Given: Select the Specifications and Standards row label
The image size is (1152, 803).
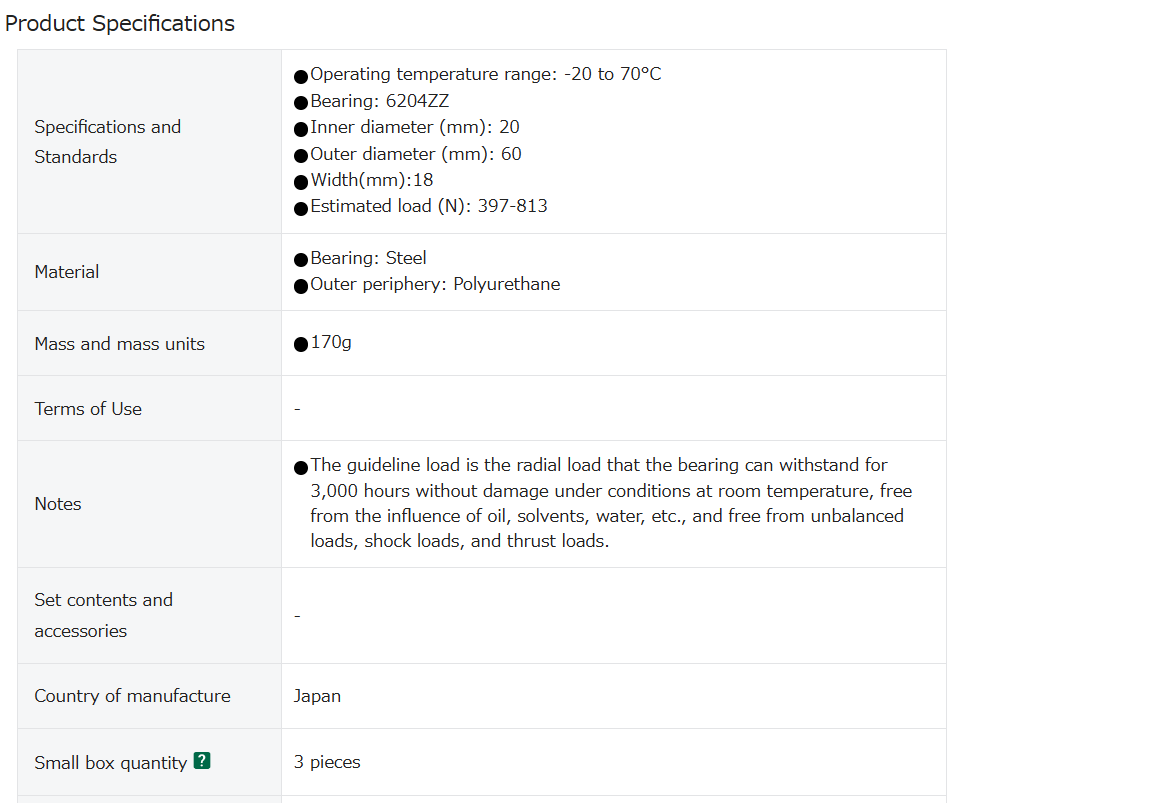Looking at the screenshot, I should [x=107, y=142].
